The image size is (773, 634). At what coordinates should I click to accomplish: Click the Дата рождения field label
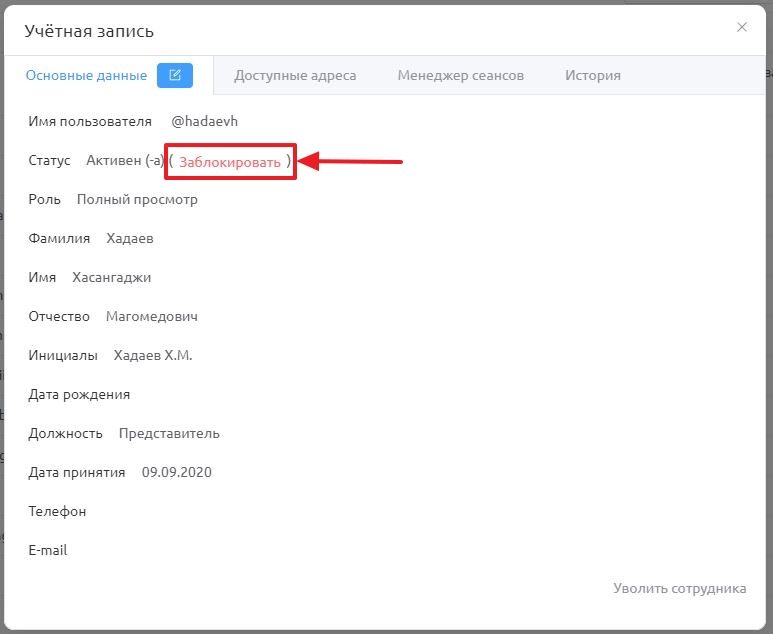[x=79, y=394]
